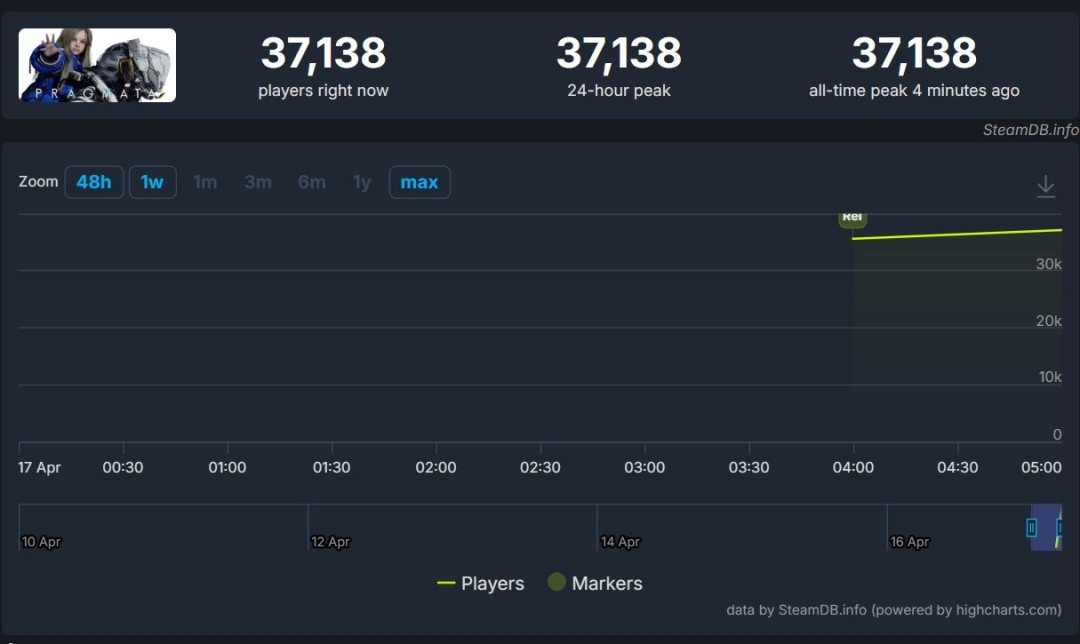Open the Pragmata game thumbnail
This screenshot has width=1080, height=644.
97,65
